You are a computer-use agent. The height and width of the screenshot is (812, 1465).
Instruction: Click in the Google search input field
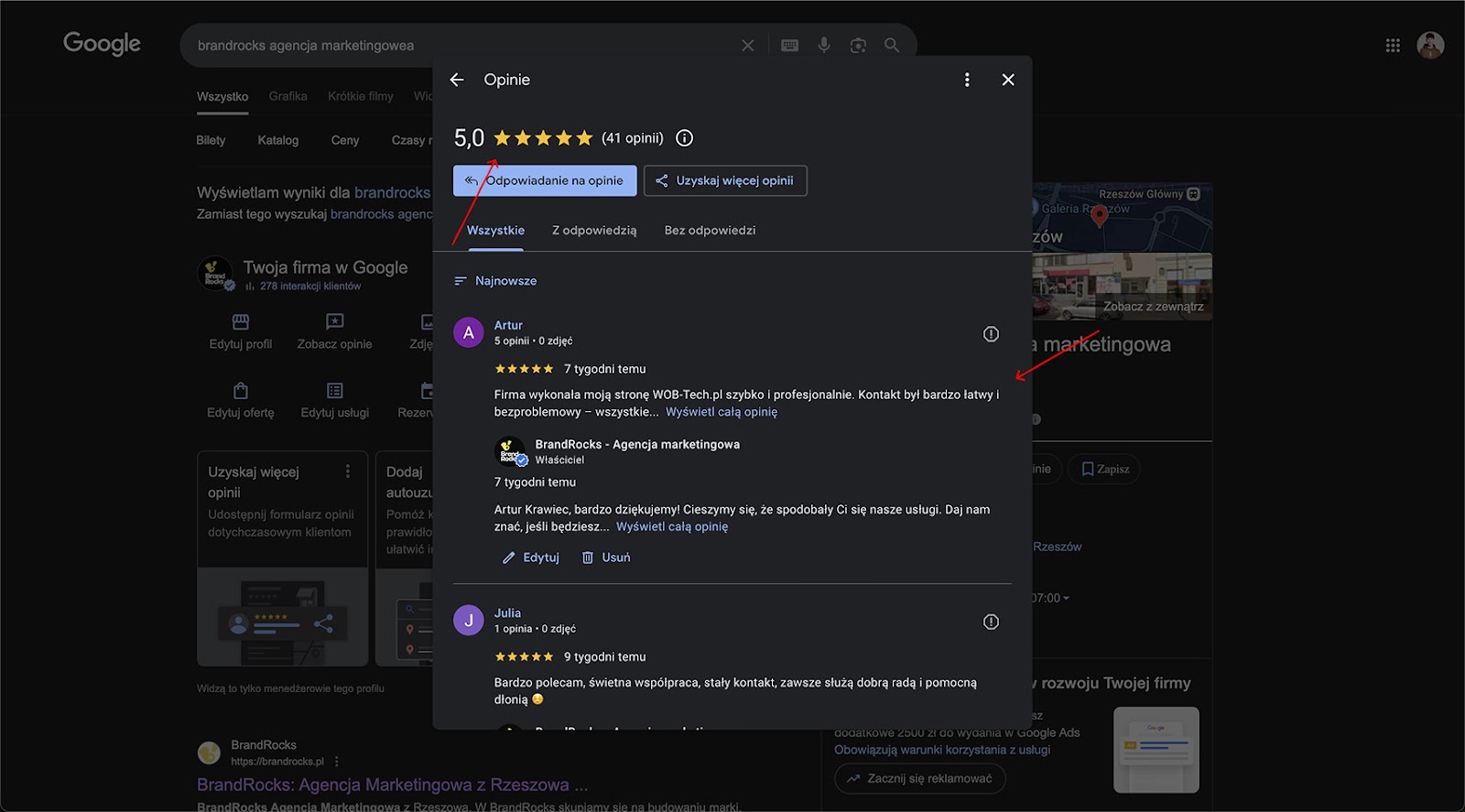pyautogui.click(x=458, y=45)
